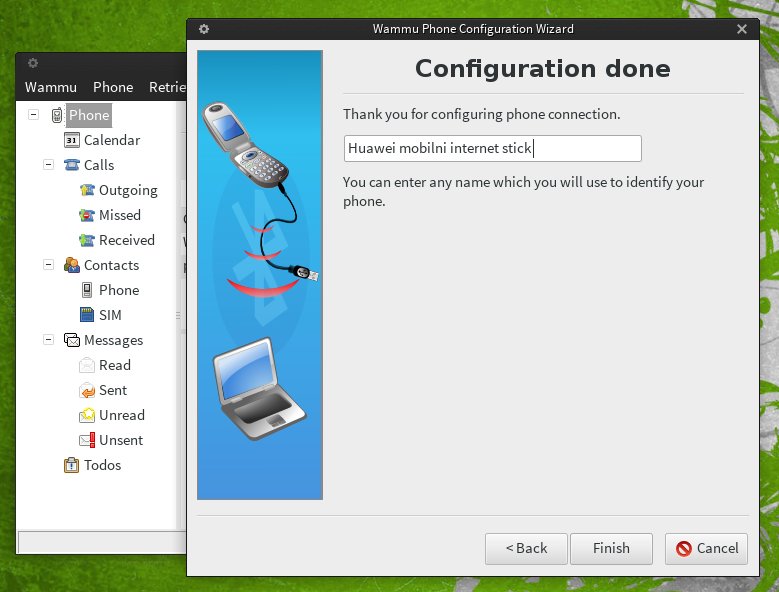Click the Unsent messages icon
This screenshot has width=779, height=592.
coord(87,440)
